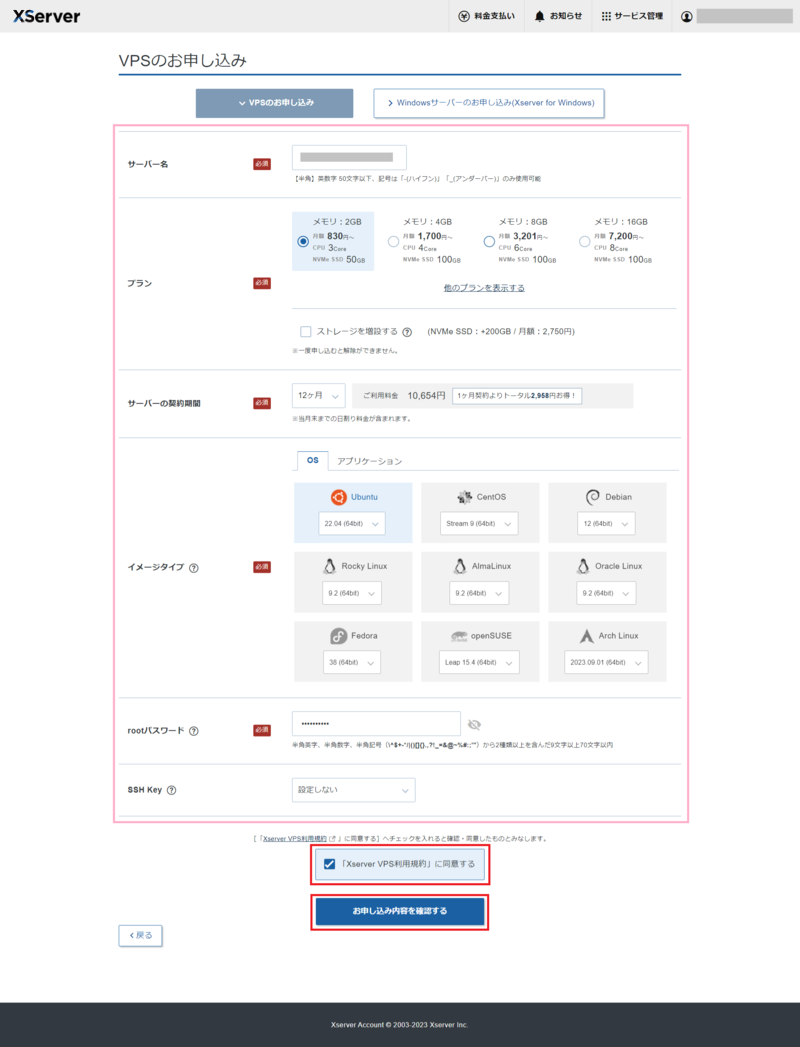
Task: Open the Arch Linux 2023.09.01 dropdown
Action: click(x=606, y=662)
